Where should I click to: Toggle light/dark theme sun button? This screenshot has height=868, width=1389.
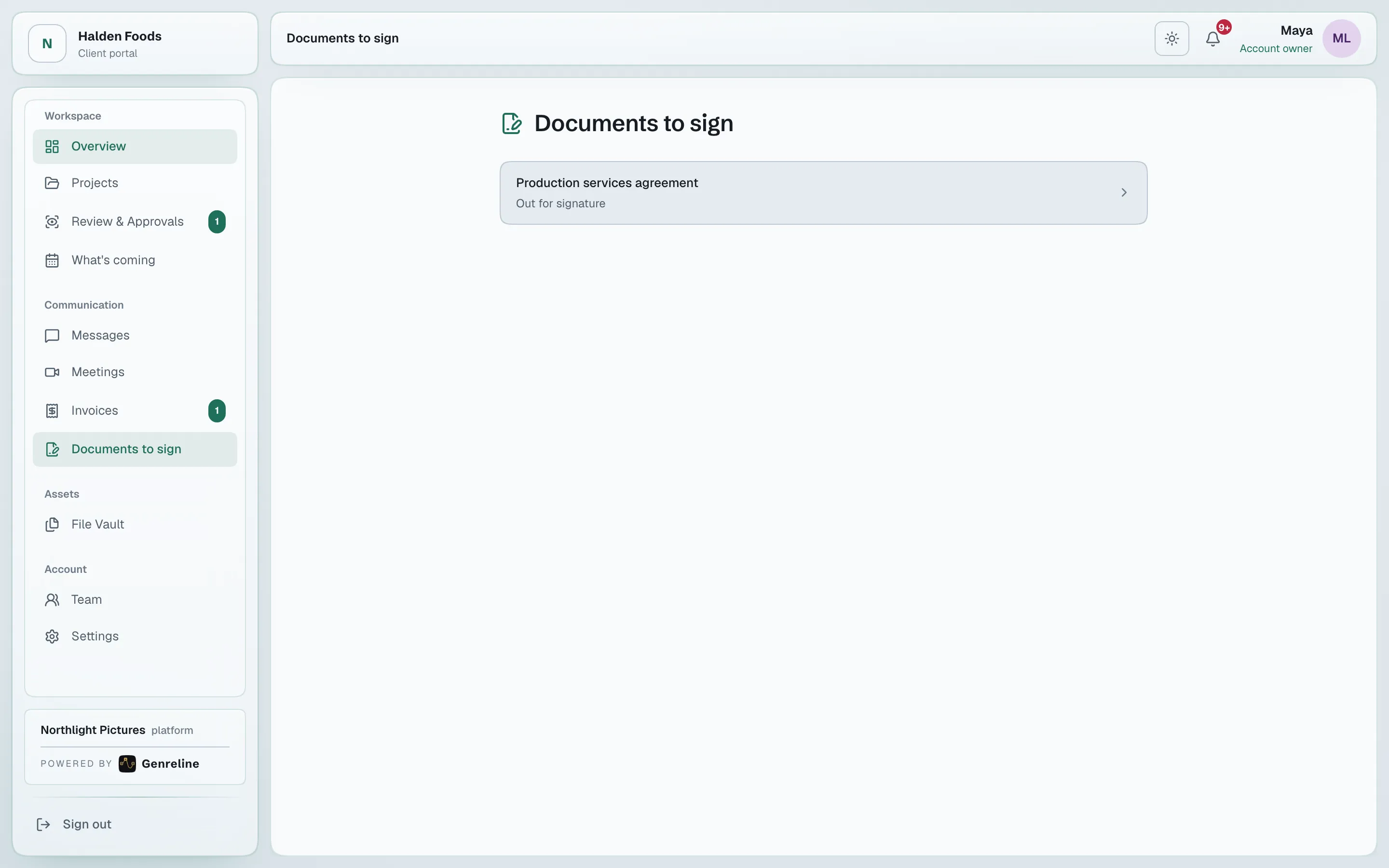tap(1171, 39)
